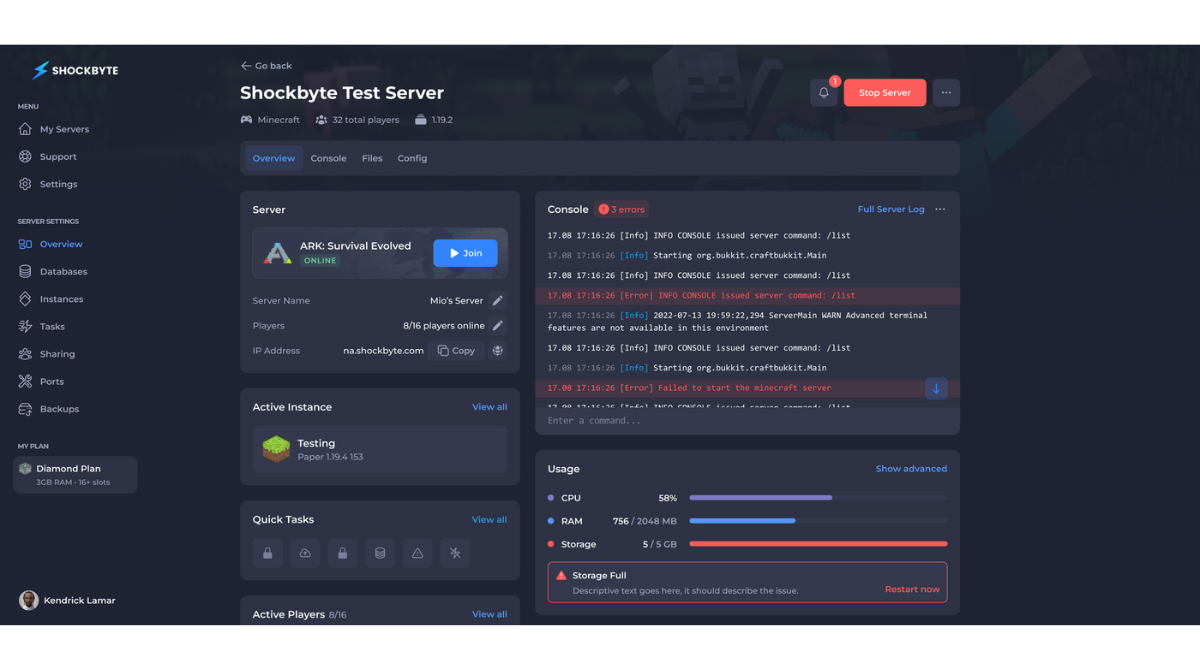Image resolution: width=1200 pixels, height=670 pixels.
Task: Click the 3 errors badge
Action: (x=622, y=209)
